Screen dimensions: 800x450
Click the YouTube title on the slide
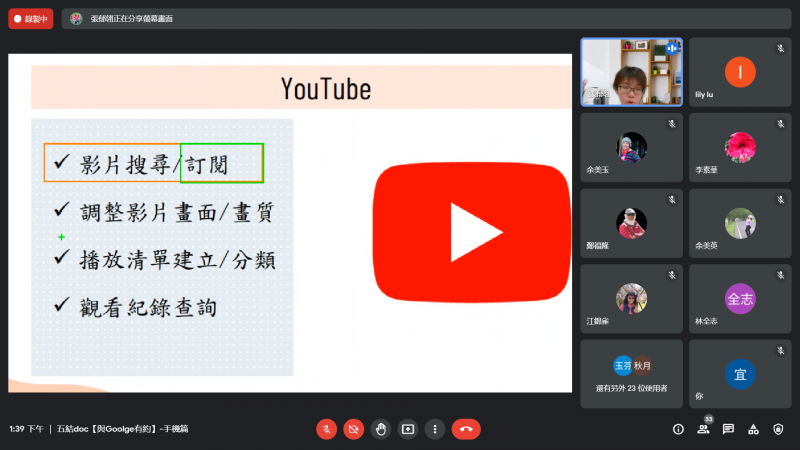tap(326, 89)
